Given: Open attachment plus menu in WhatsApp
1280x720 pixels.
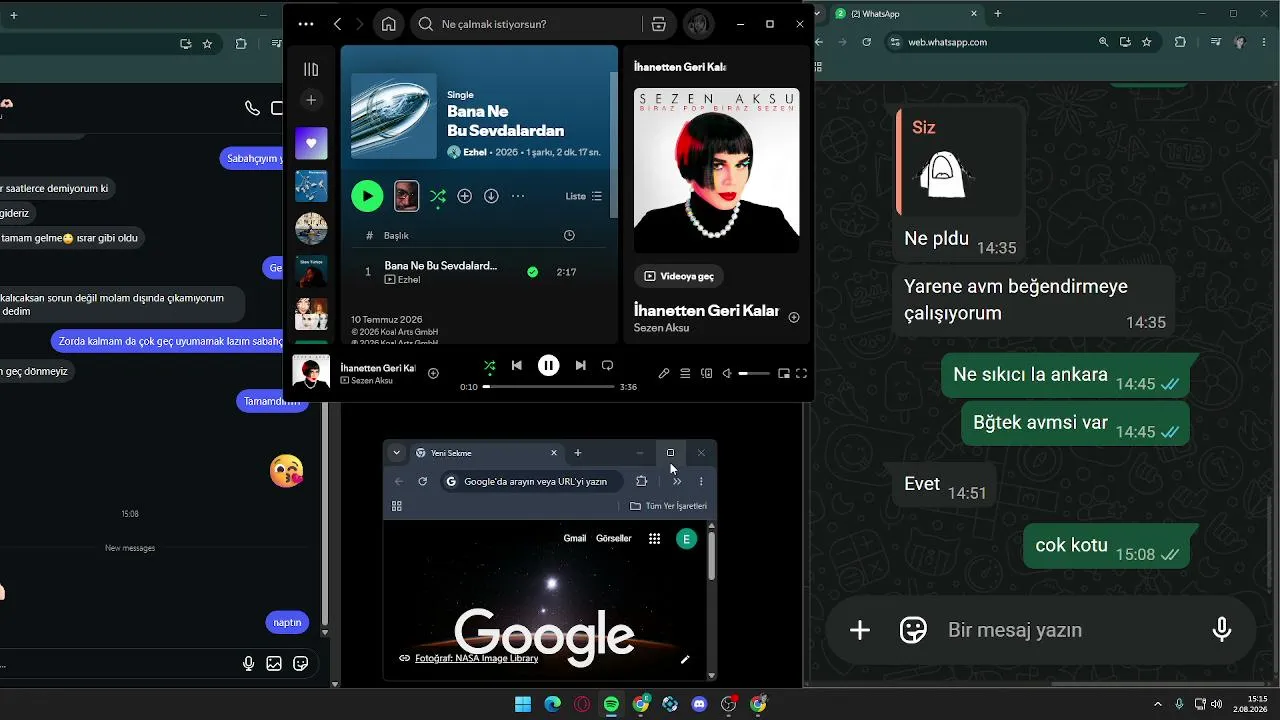Looking at the screenshot, I should [860, 630].
